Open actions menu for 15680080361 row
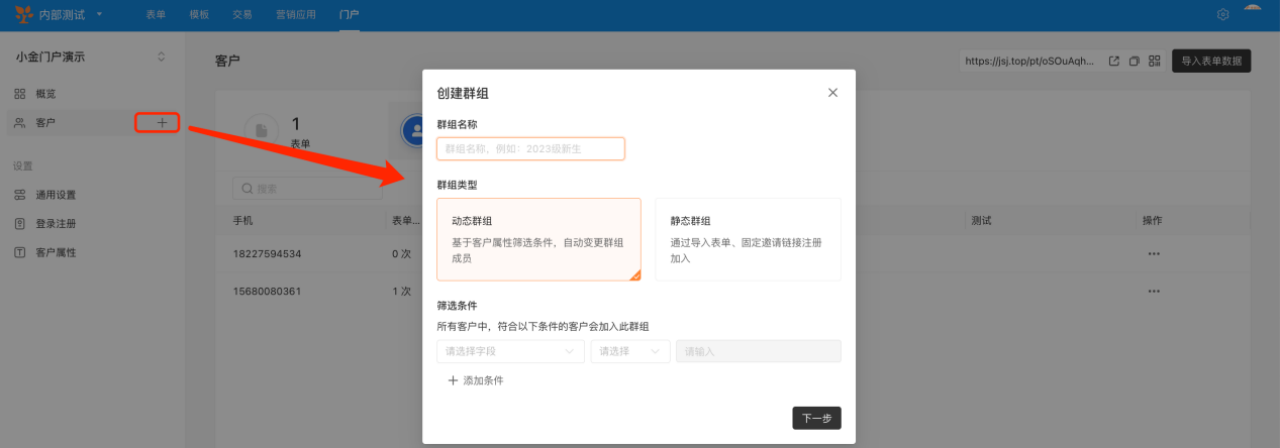 pyautogui.click(x=1154, y=291)
